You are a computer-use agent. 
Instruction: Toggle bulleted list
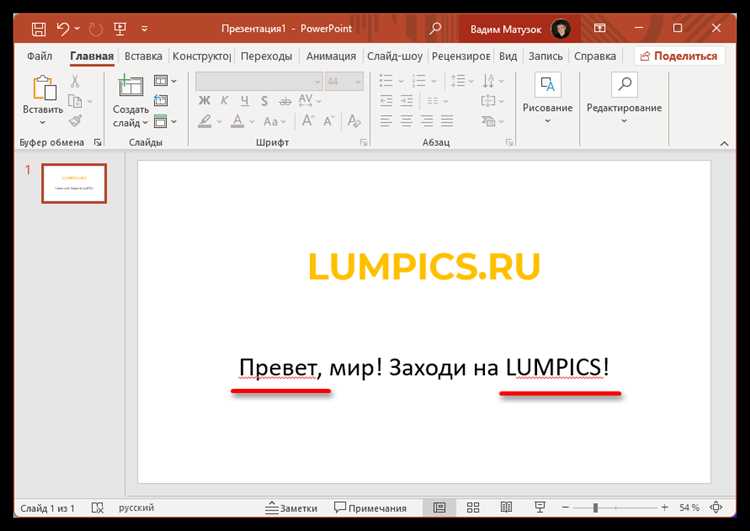[x=386, y=81]
